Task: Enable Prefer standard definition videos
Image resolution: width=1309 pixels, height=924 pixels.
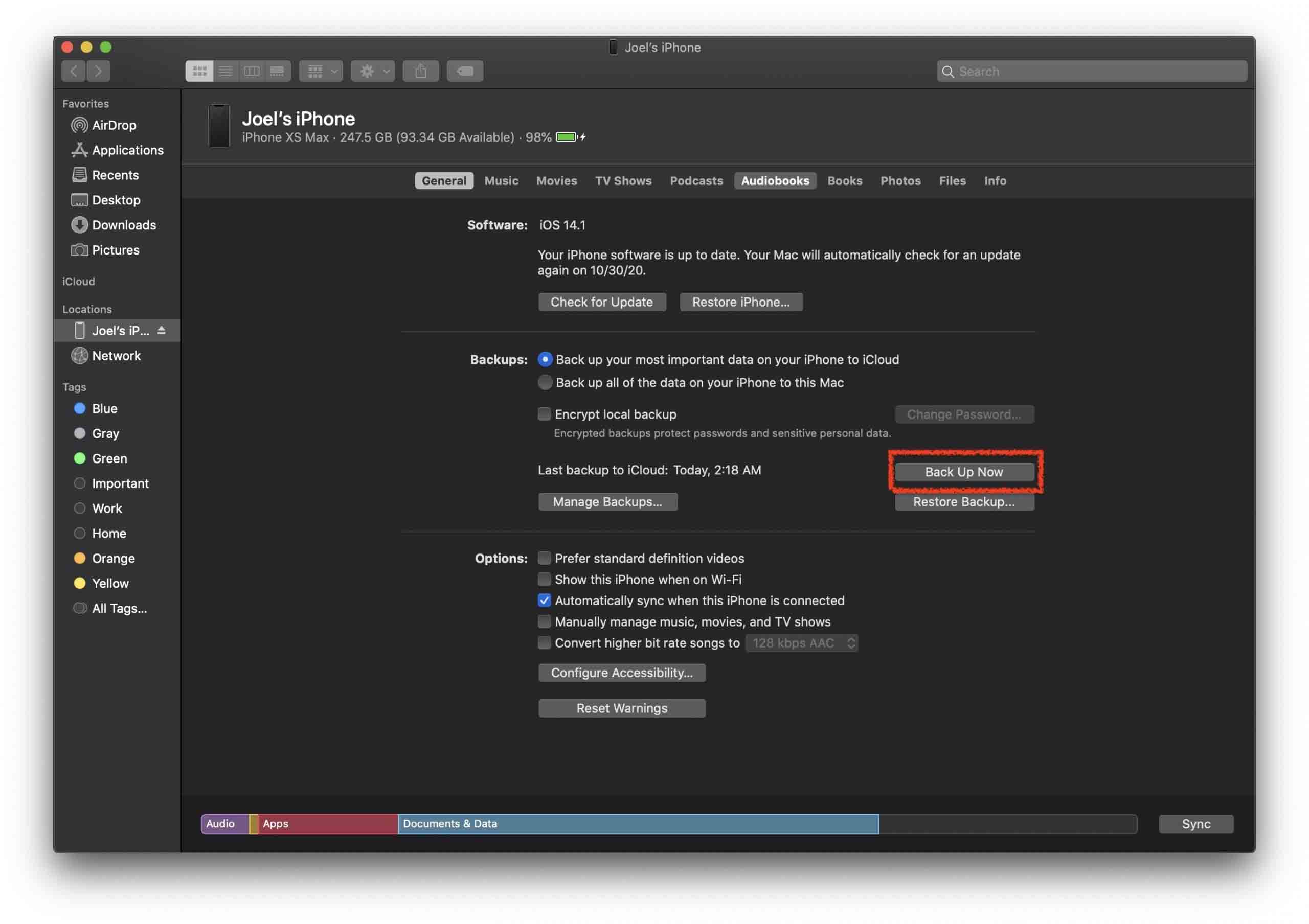Action: [x=545, y=558]
